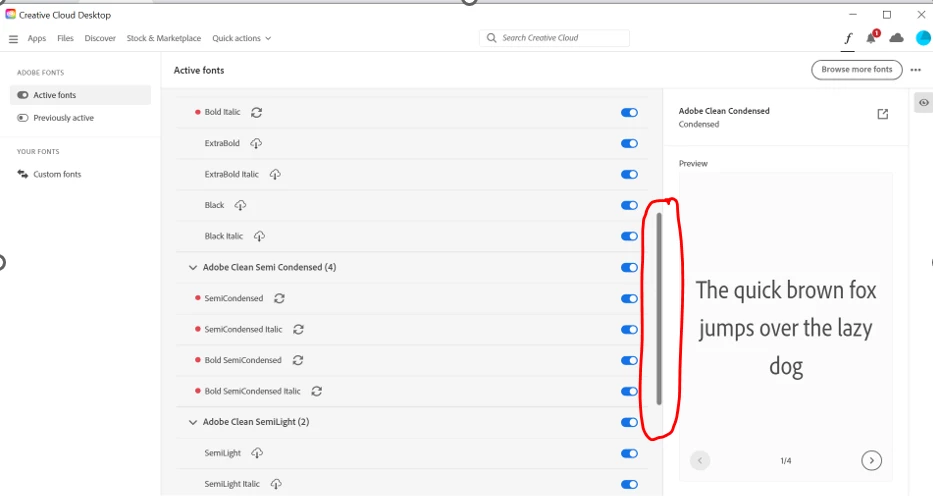The width and height of the screenshot is (933, 496).
Task: Turn off the SemiLight Italic toggle
Action: click(x=629, y=484)
